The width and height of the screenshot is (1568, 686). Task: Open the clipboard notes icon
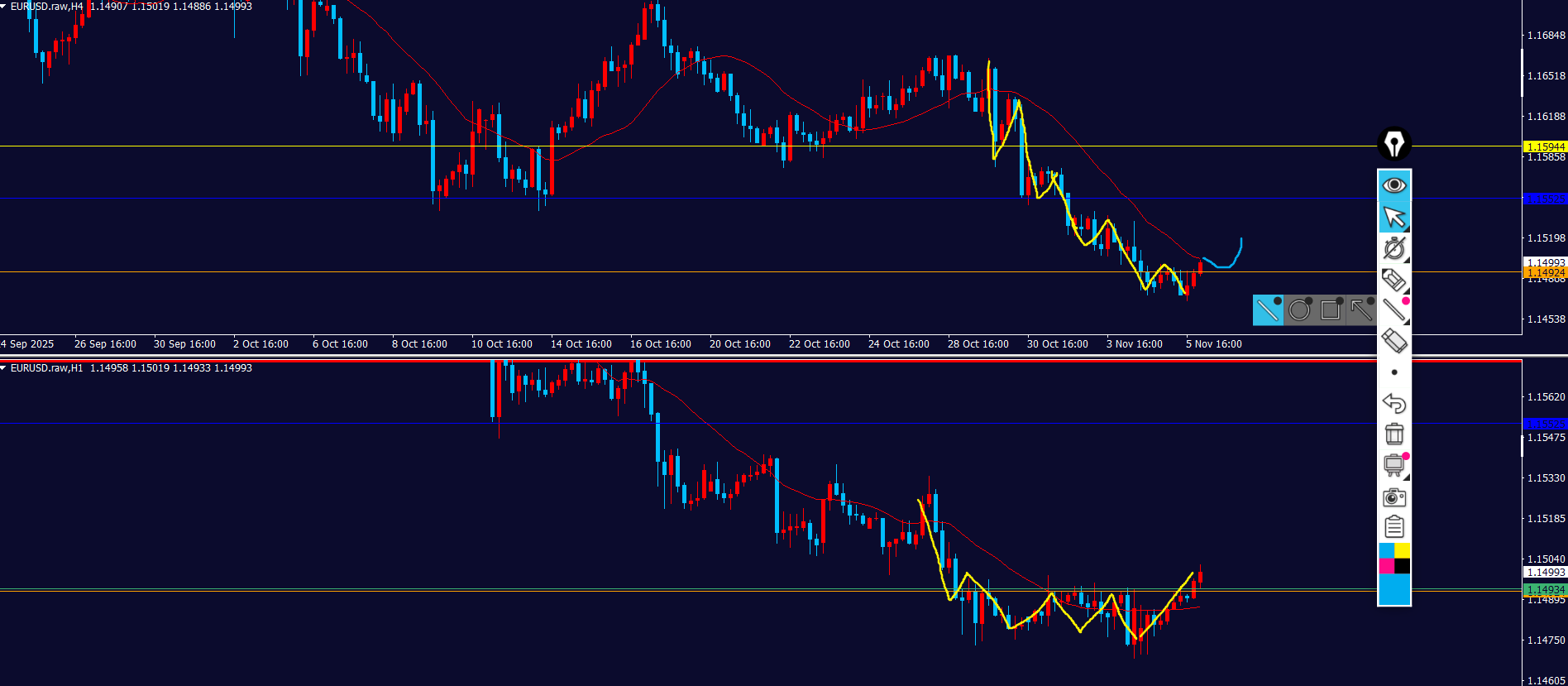pos(1394,526)
